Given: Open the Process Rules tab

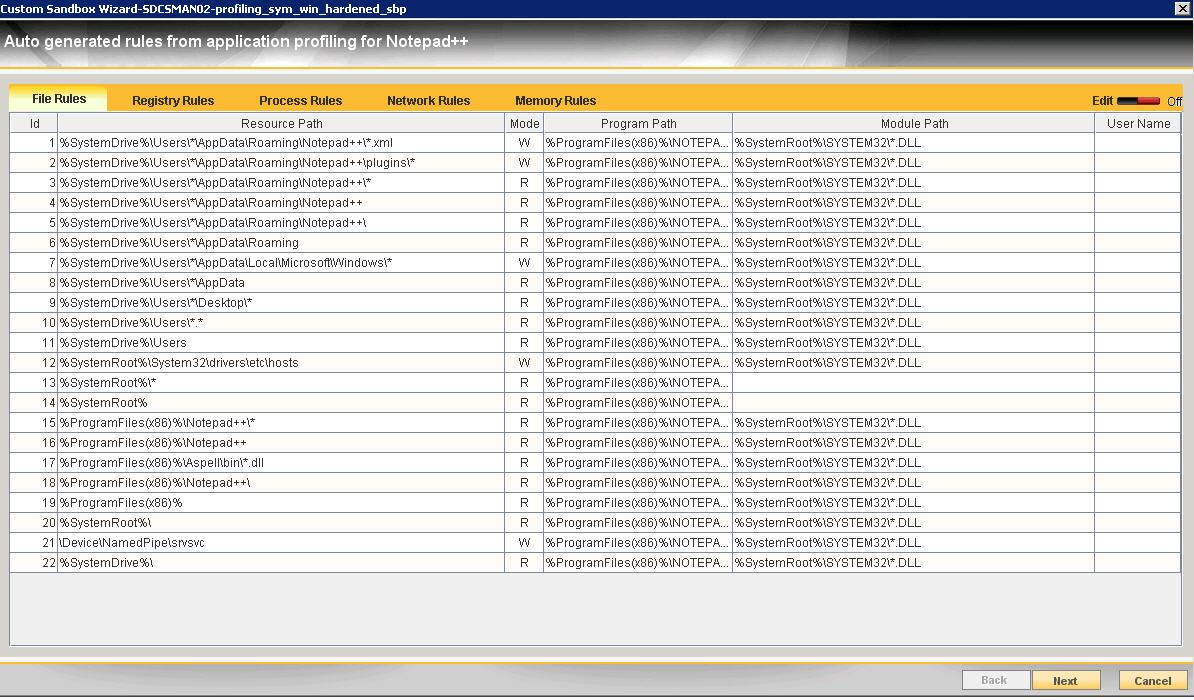Looking at the screenshot, I should (x=300, y=100).
